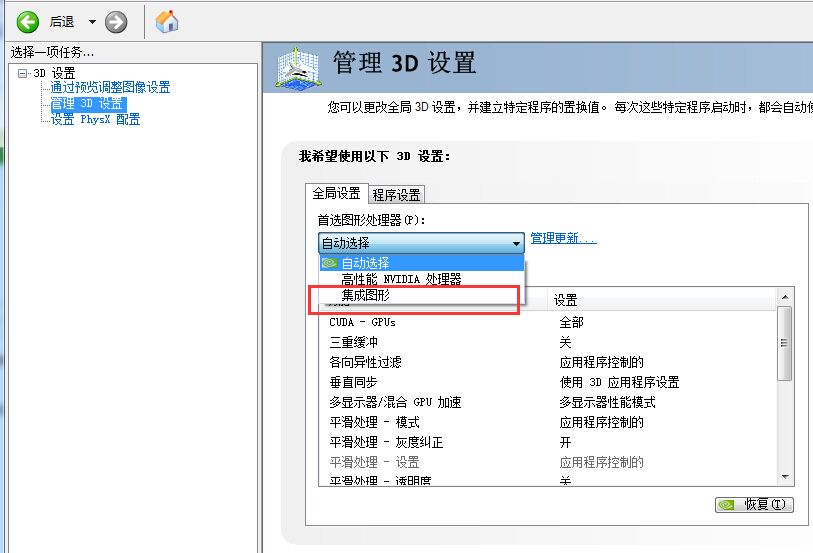813x553 pixels.
Task: Select the CUDA - GPUs row
Action: 548,322
